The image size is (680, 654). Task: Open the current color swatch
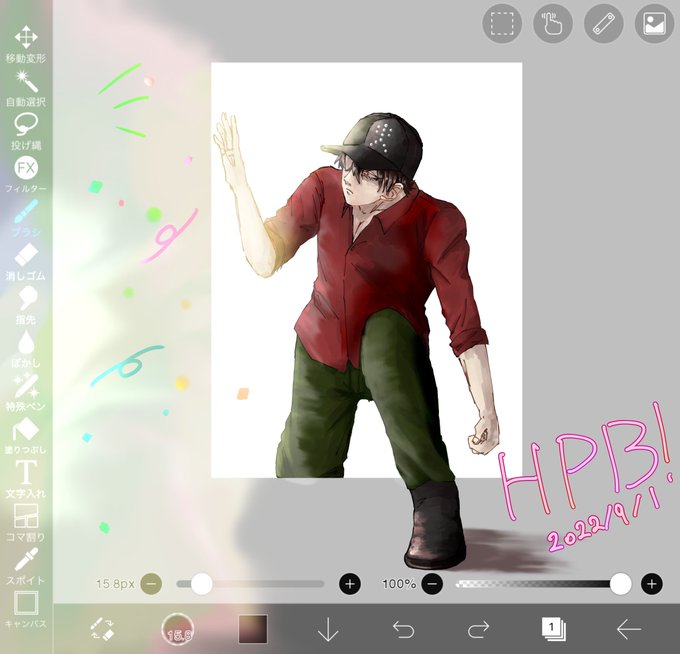[253, 629]
